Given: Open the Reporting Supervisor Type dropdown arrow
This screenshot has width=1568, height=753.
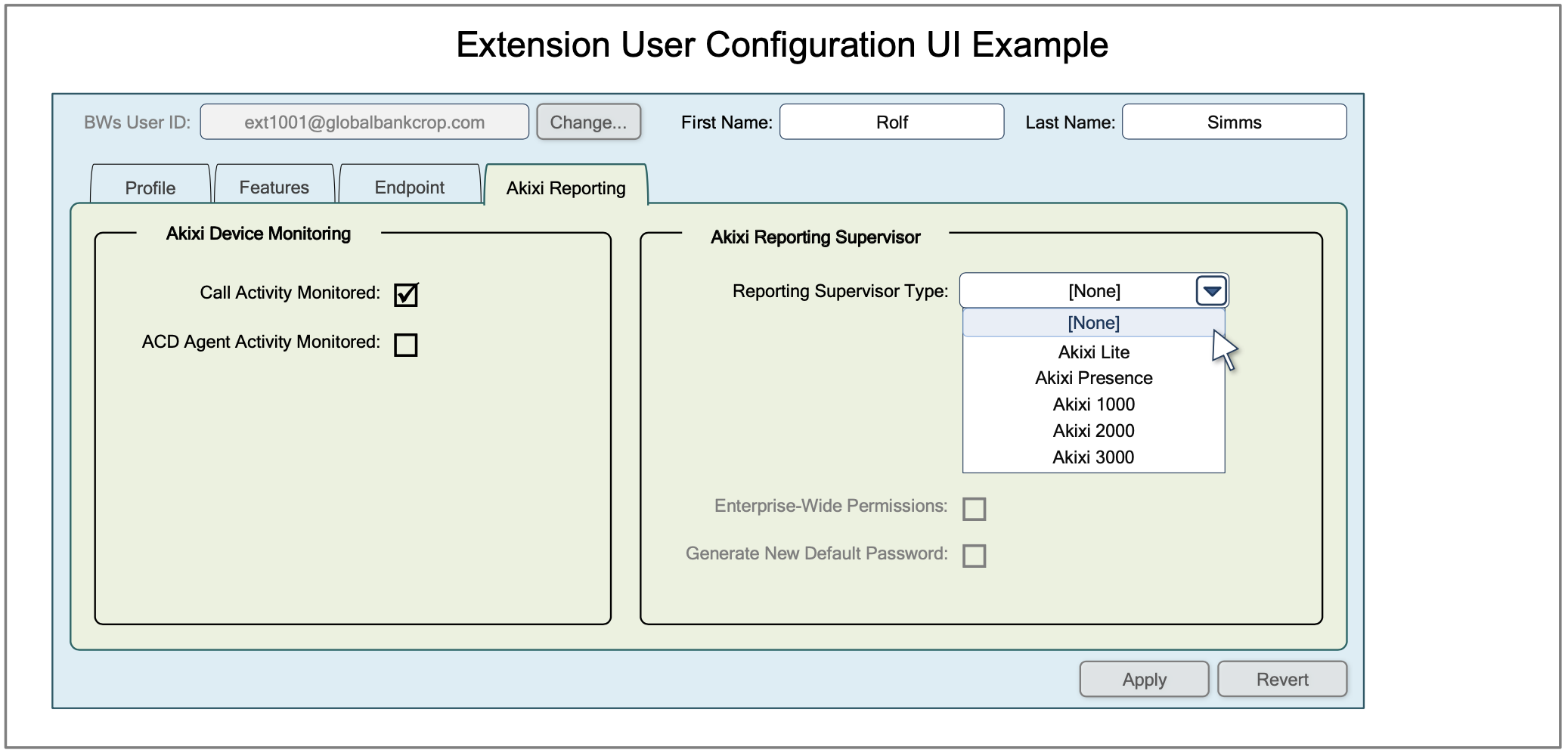Looking at the screenshot, I should [1210, 291].
